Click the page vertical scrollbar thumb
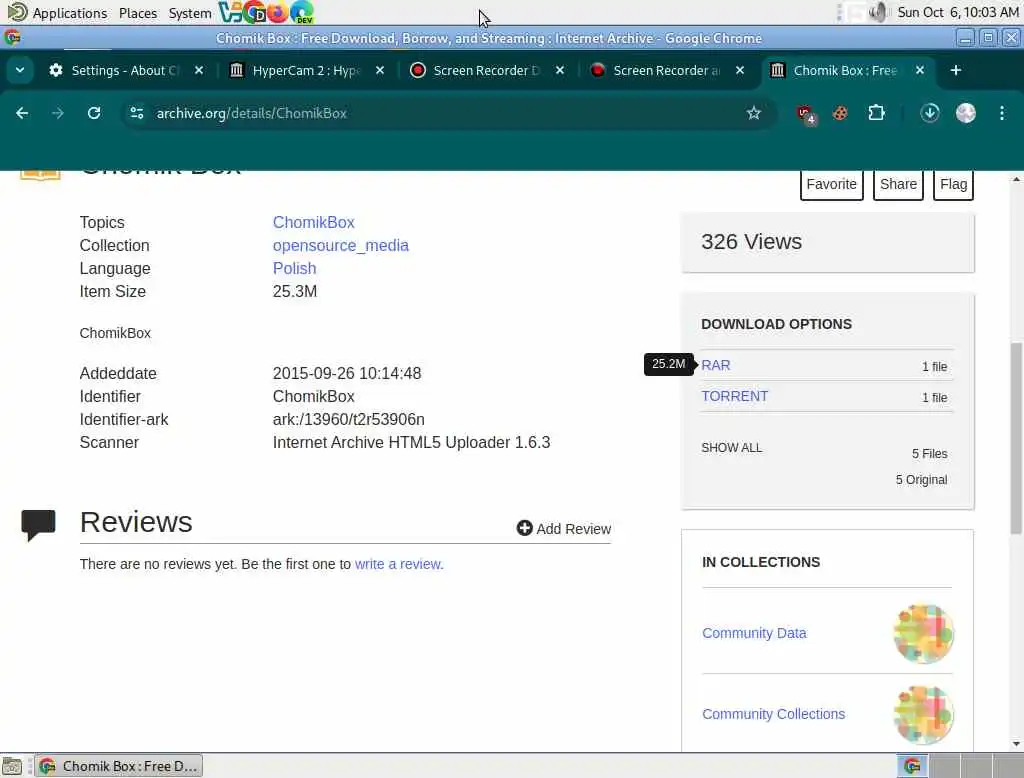This screenshot has width=1024, height=778. click(x=1016, y=438)
